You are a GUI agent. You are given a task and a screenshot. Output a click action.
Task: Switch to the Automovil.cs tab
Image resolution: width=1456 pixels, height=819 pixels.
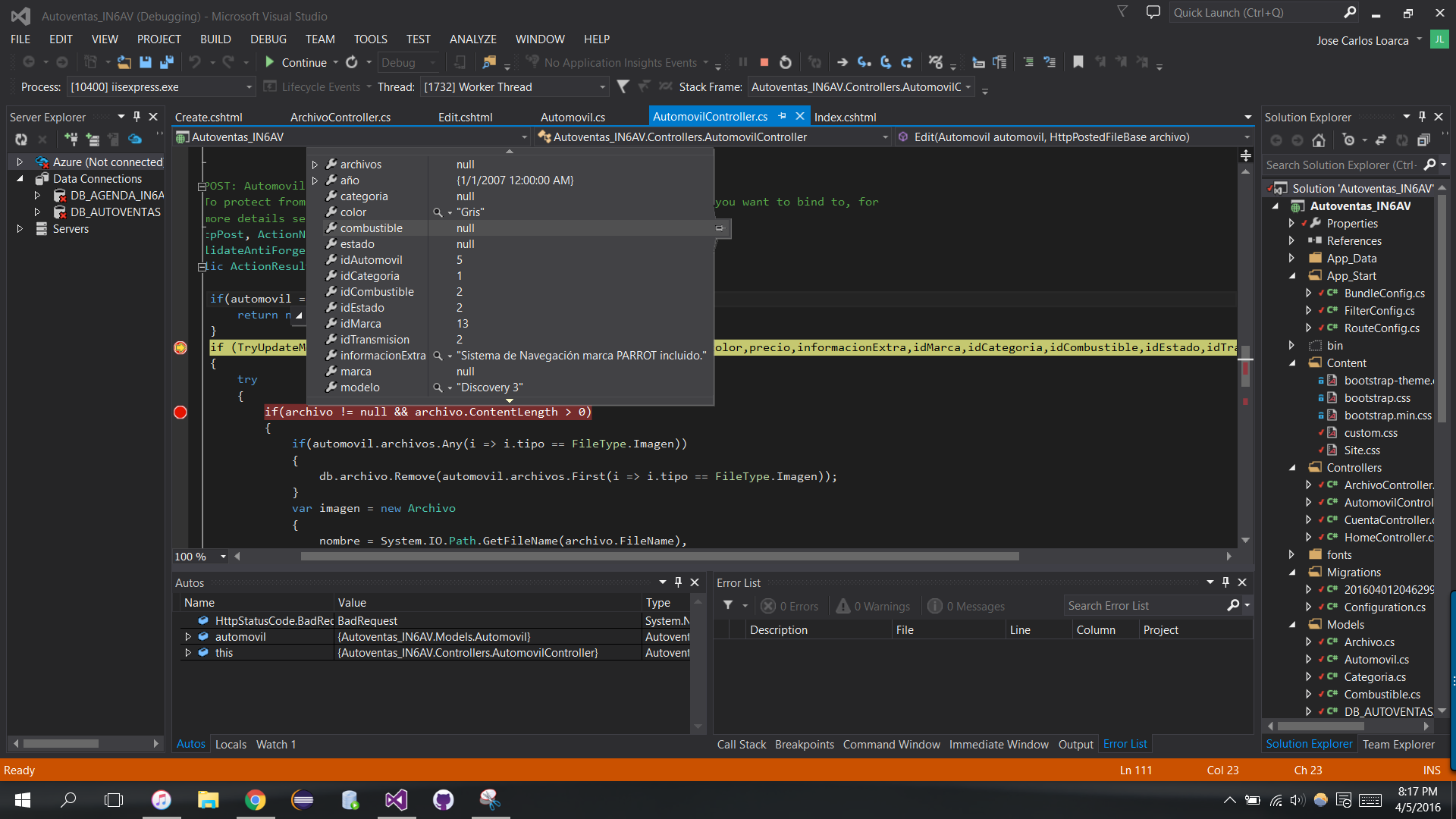coord(573,118)
